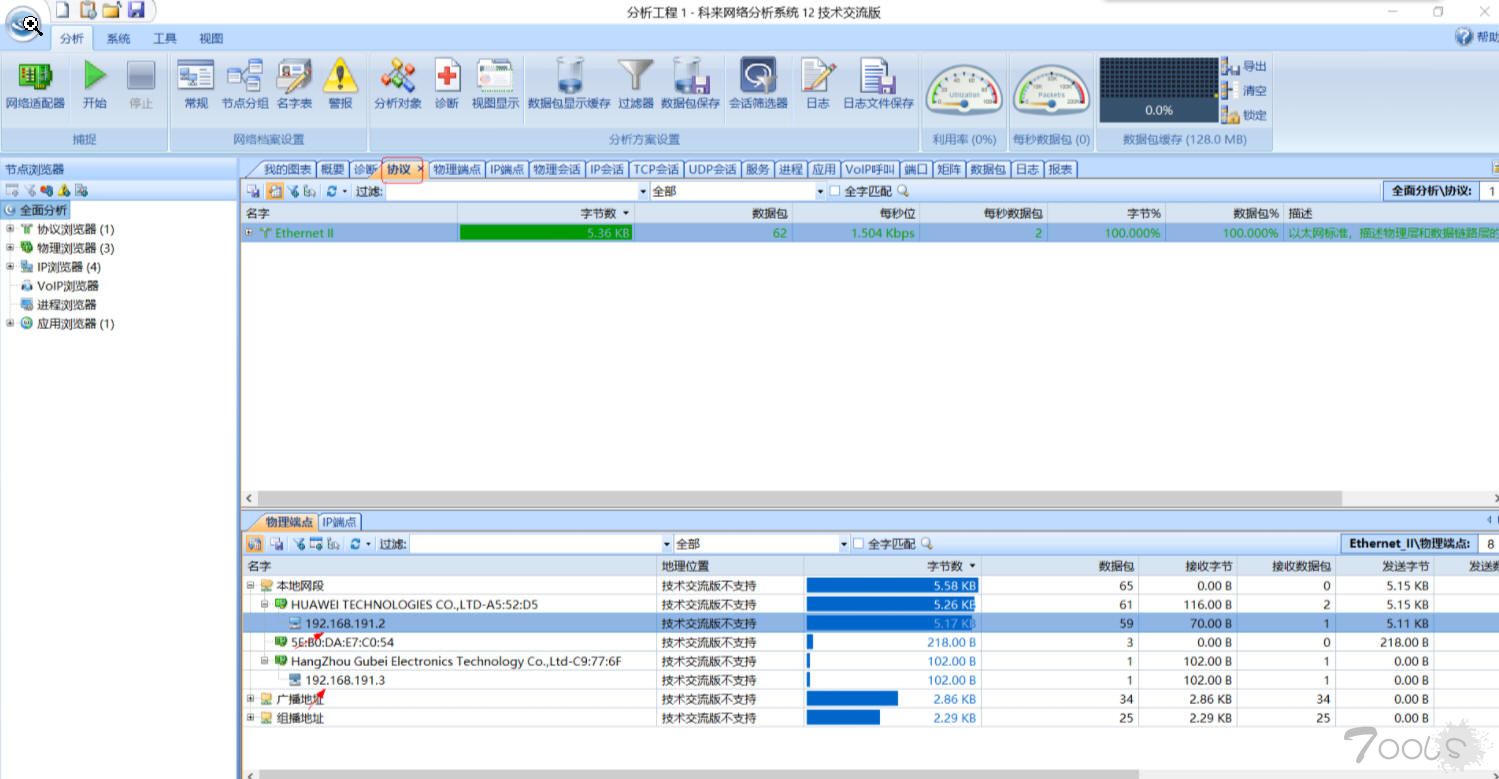The image size is (1499, 779).
Task: Open 数据包显示缓存 packet display buffer settings
Action: 569,85
